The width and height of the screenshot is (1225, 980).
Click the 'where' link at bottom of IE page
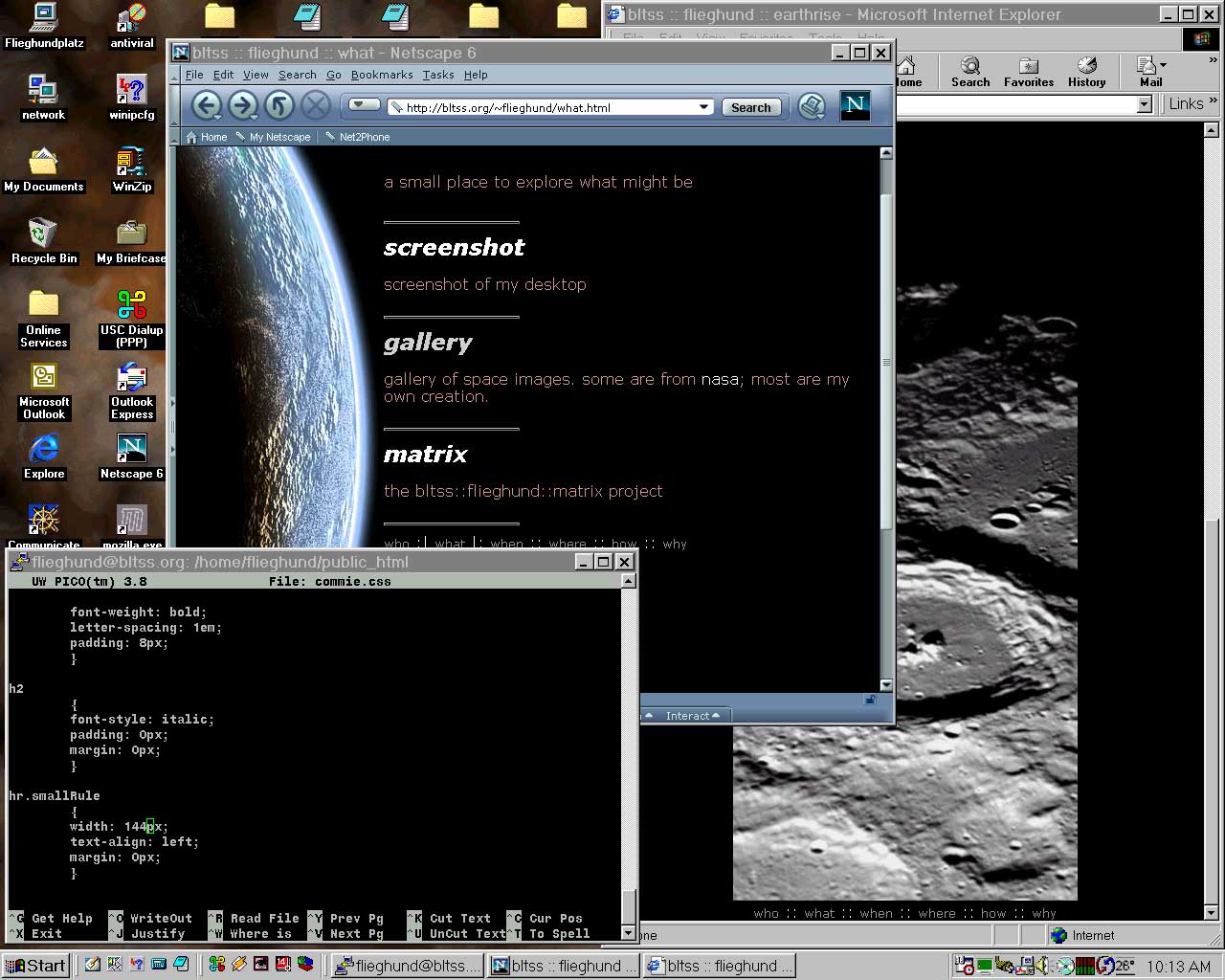(x=936, y=913)
